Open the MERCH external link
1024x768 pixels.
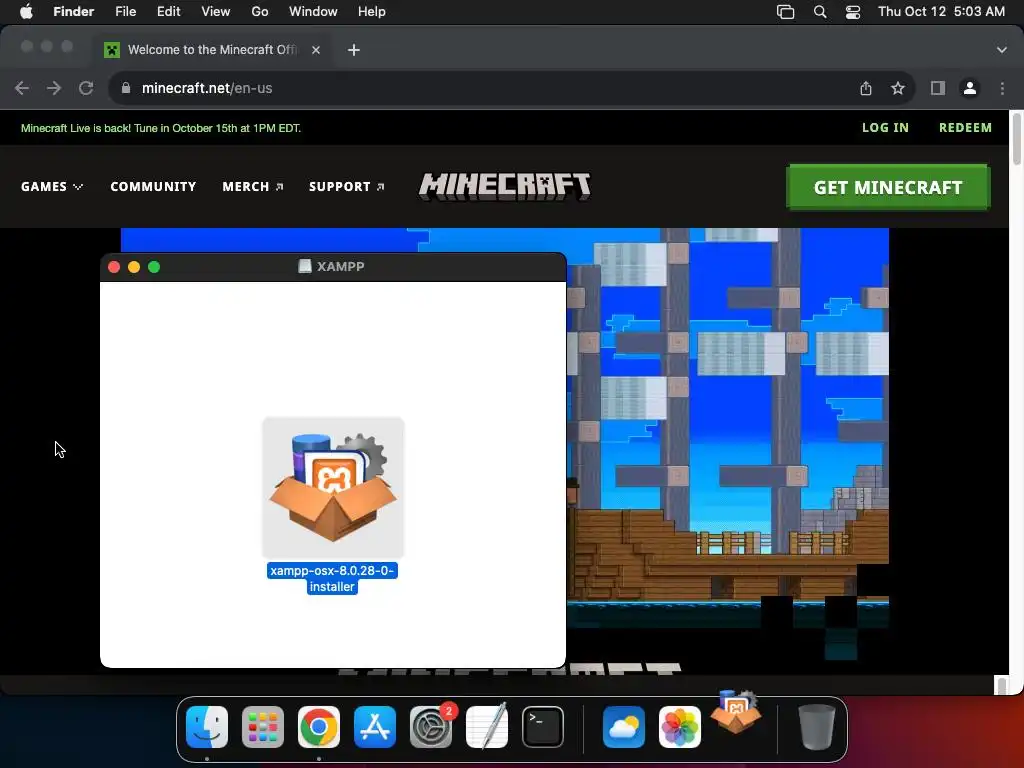tap(253, 187)
